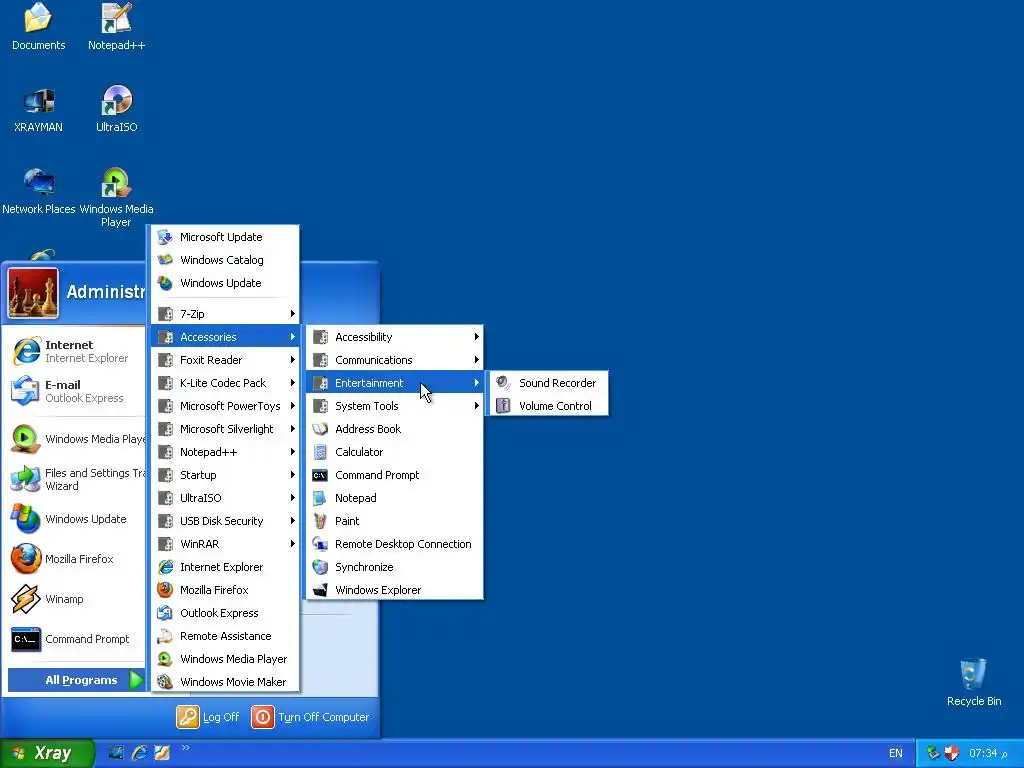Click the Address Book icon
Viewport: 1024px width, 768px height.
coord(320,429)
